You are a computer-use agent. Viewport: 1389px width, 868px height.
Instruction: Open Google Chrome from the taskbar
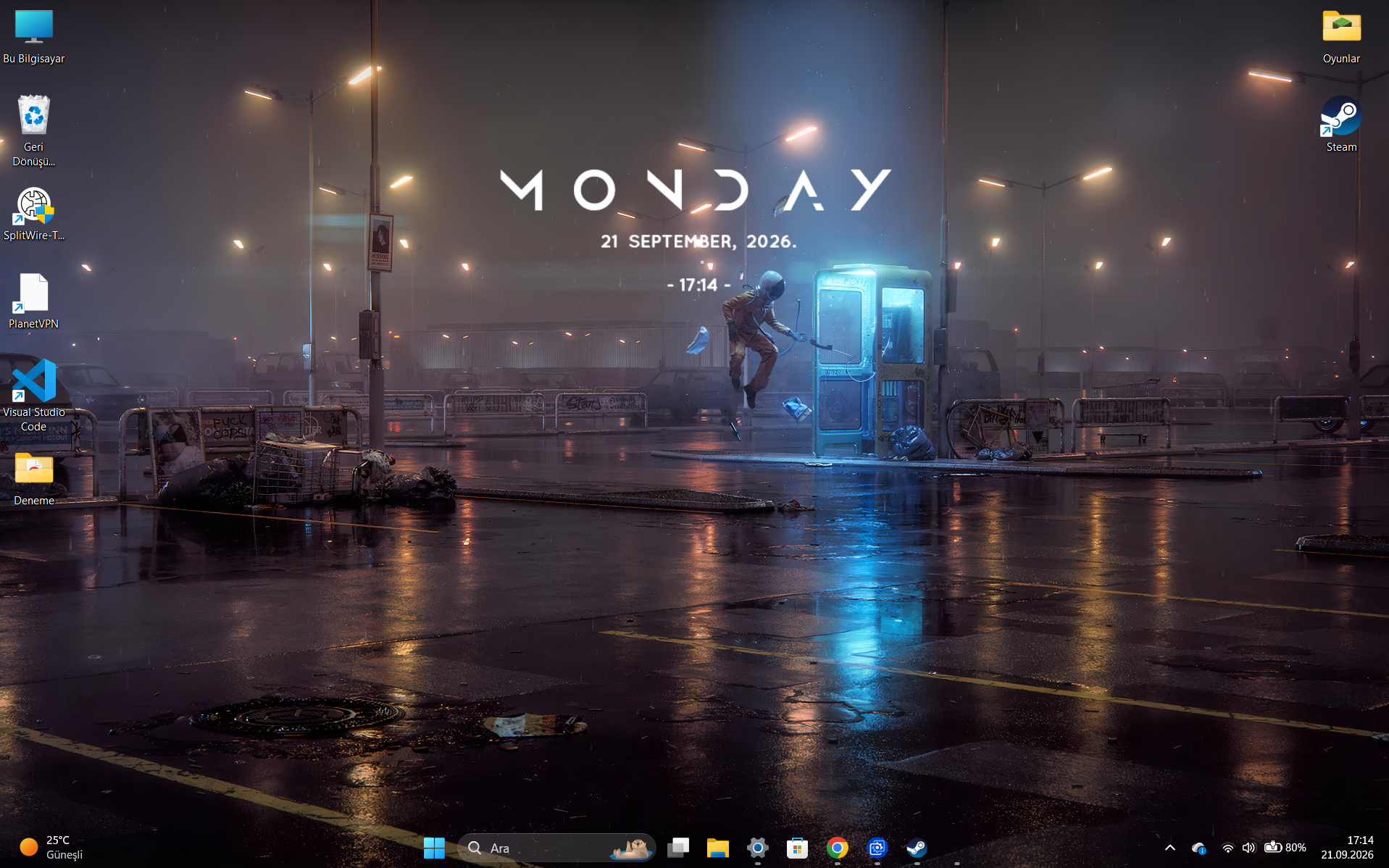838,848
